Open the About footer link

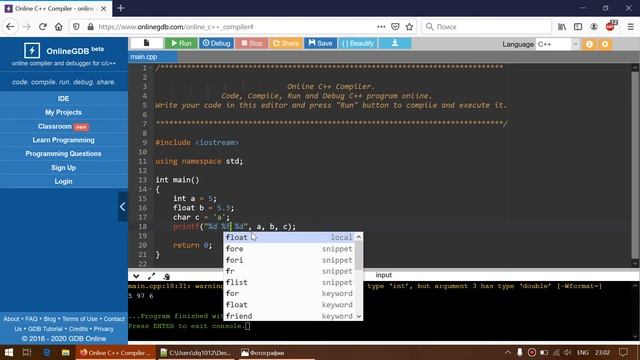click(x=11, y=319)
